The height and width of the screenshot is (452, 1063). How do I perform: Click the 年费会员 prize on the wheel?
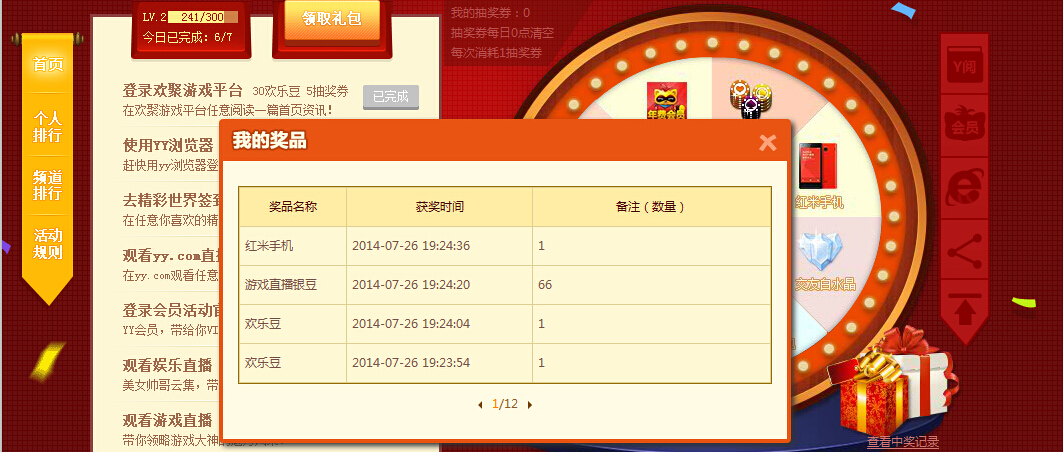pyautogui.click(x=666, y=102)
